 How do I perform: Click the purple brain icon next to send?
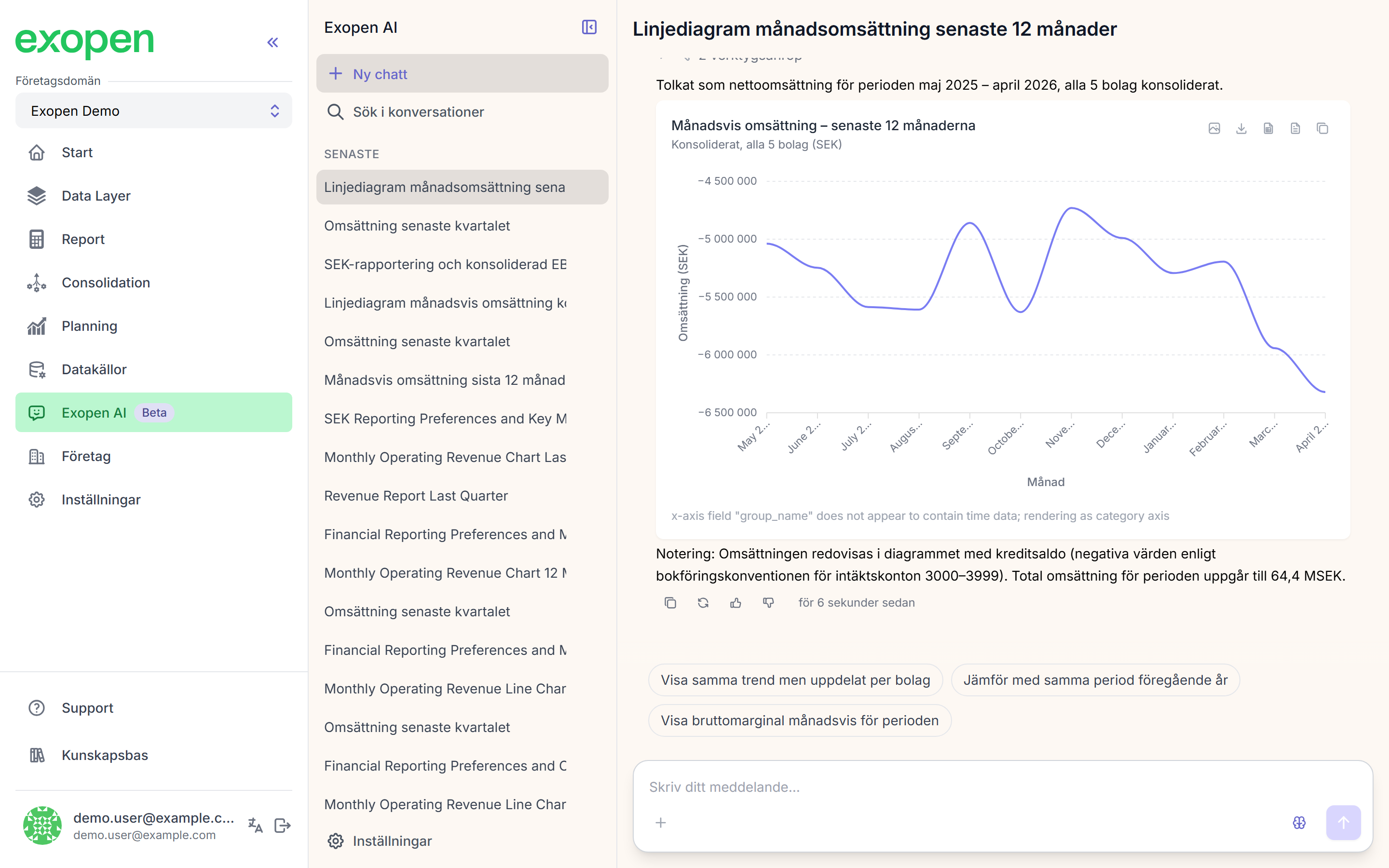1299,823
